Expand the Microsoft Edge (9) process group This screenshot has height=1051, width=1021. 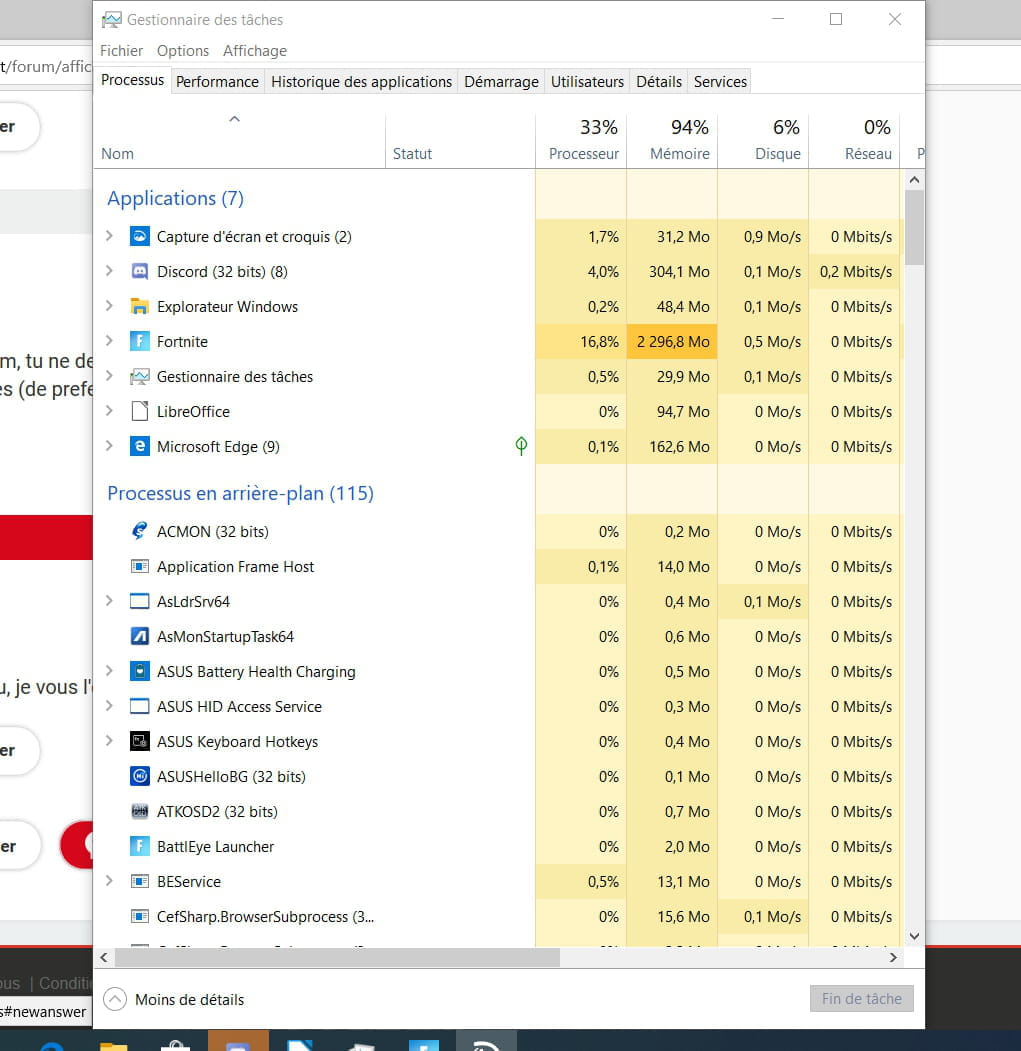pyautogui.click(x=109, y=446)
